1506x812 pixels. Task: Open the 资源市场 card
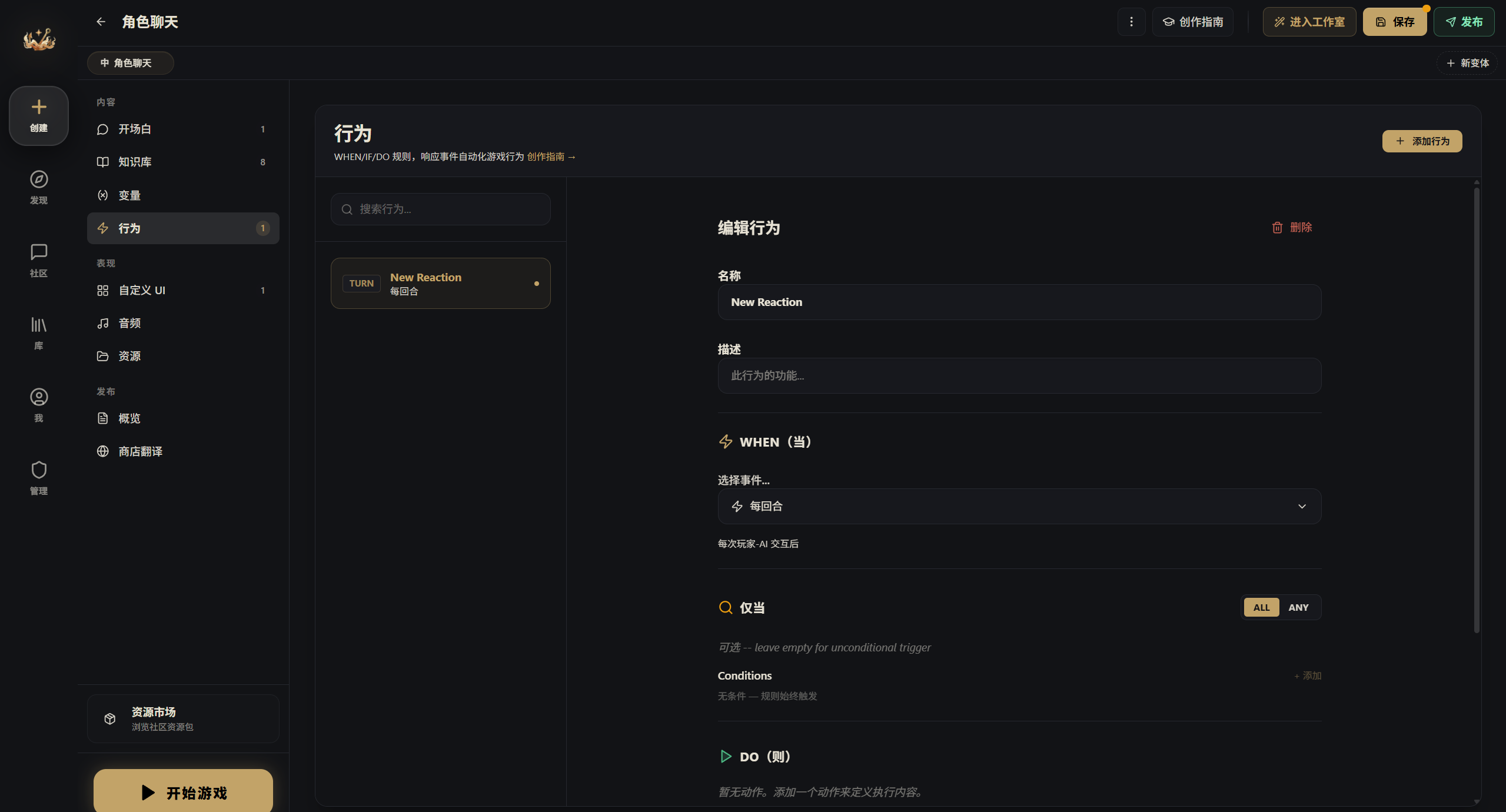pyautogui.click(x=183, y=718)
